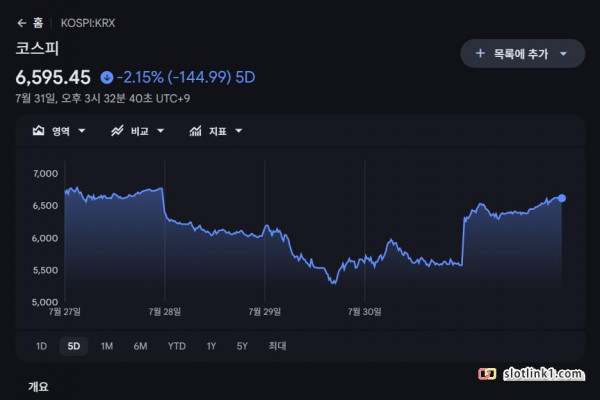Click the blue down-arrow circle beside -2.15%
Image resolution: width=600 pixels, height=400 pixels.
tap(107, 78)
